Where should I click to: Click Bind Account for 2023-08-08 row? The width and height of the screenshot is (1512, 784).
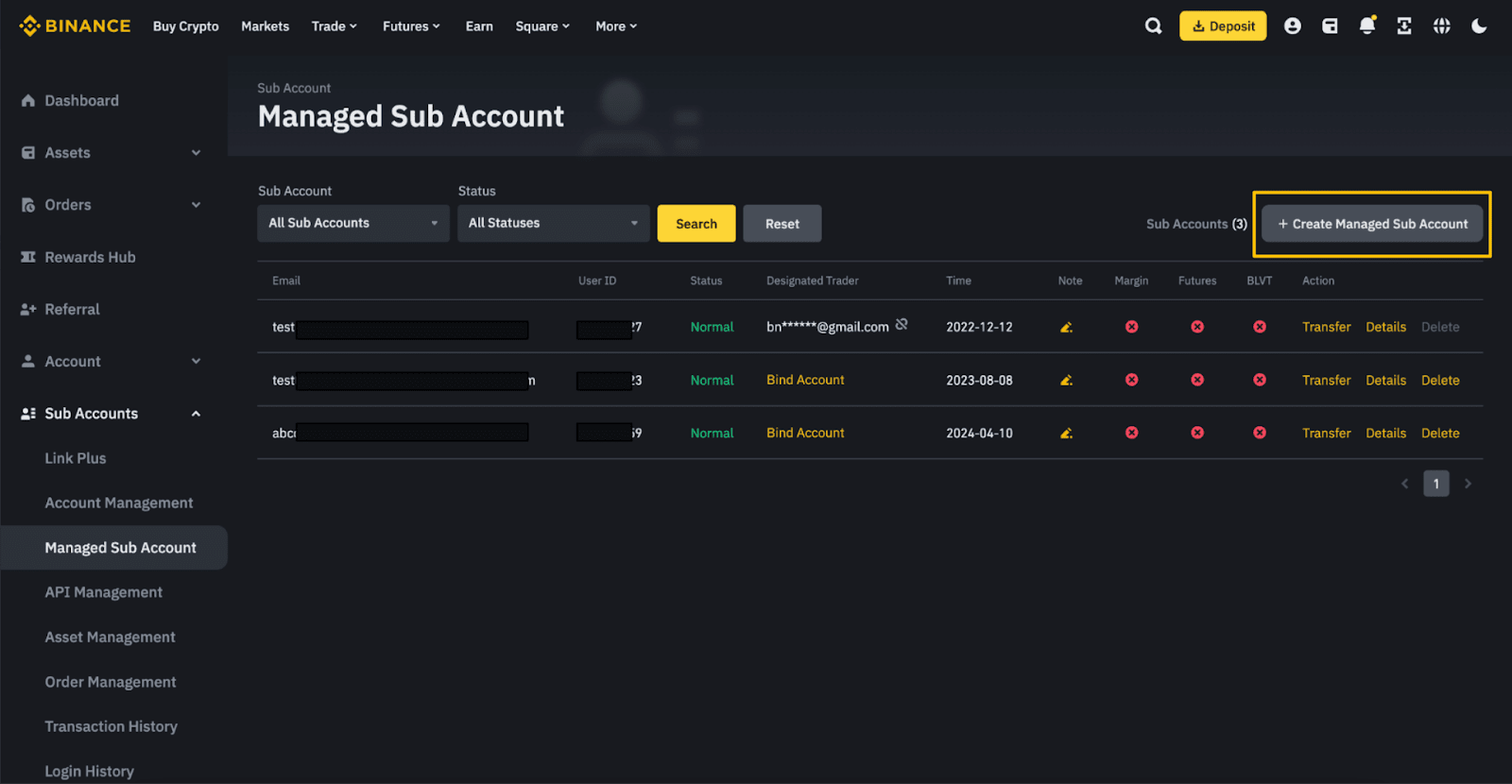pyautogui.click(x=805, y=380)
